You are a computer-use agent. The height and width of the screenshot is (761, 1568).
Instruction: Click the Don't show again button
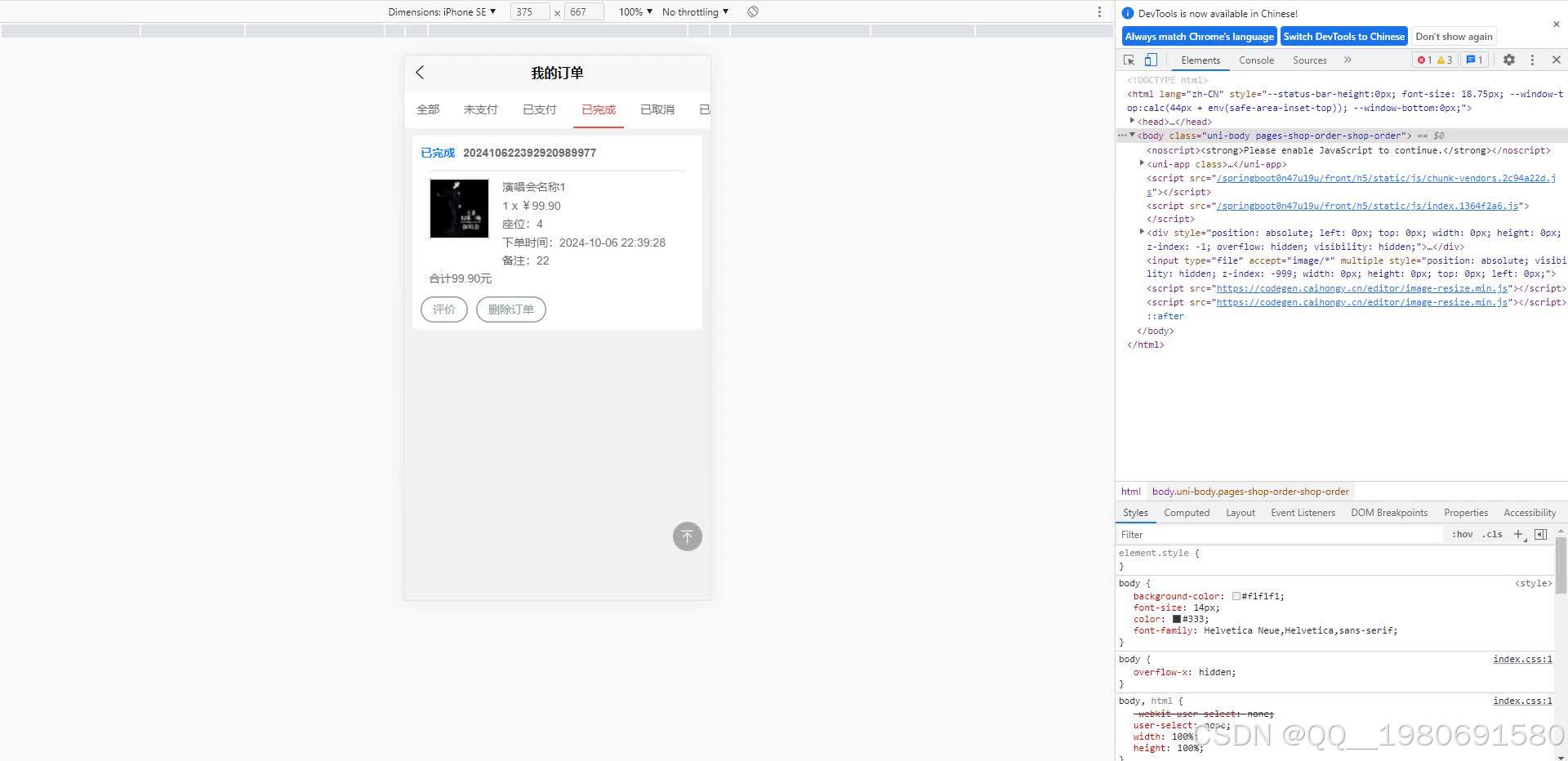coord(1454,37)
